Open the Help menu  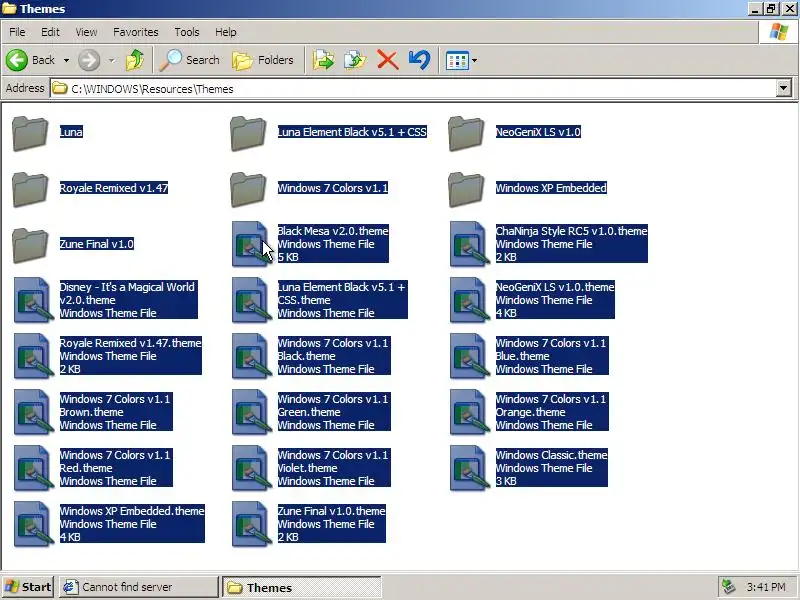pyautogui.click(x=226, y=32)
